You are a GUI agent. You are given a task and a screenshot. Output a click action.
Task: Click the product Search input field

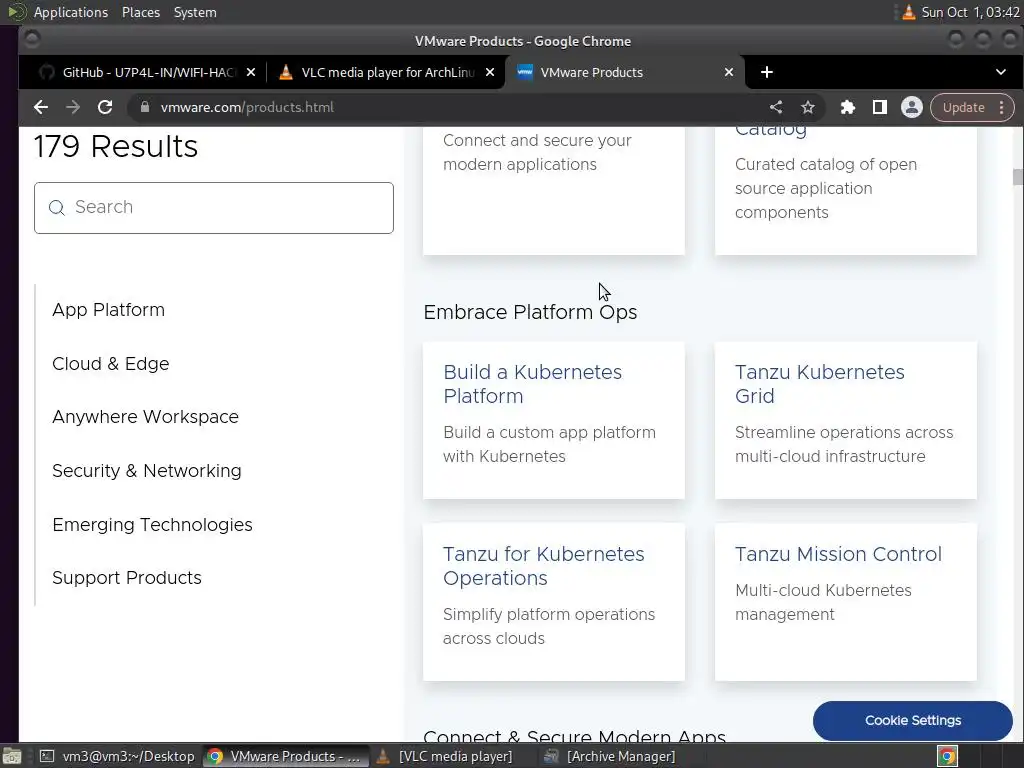coord(214,208)
